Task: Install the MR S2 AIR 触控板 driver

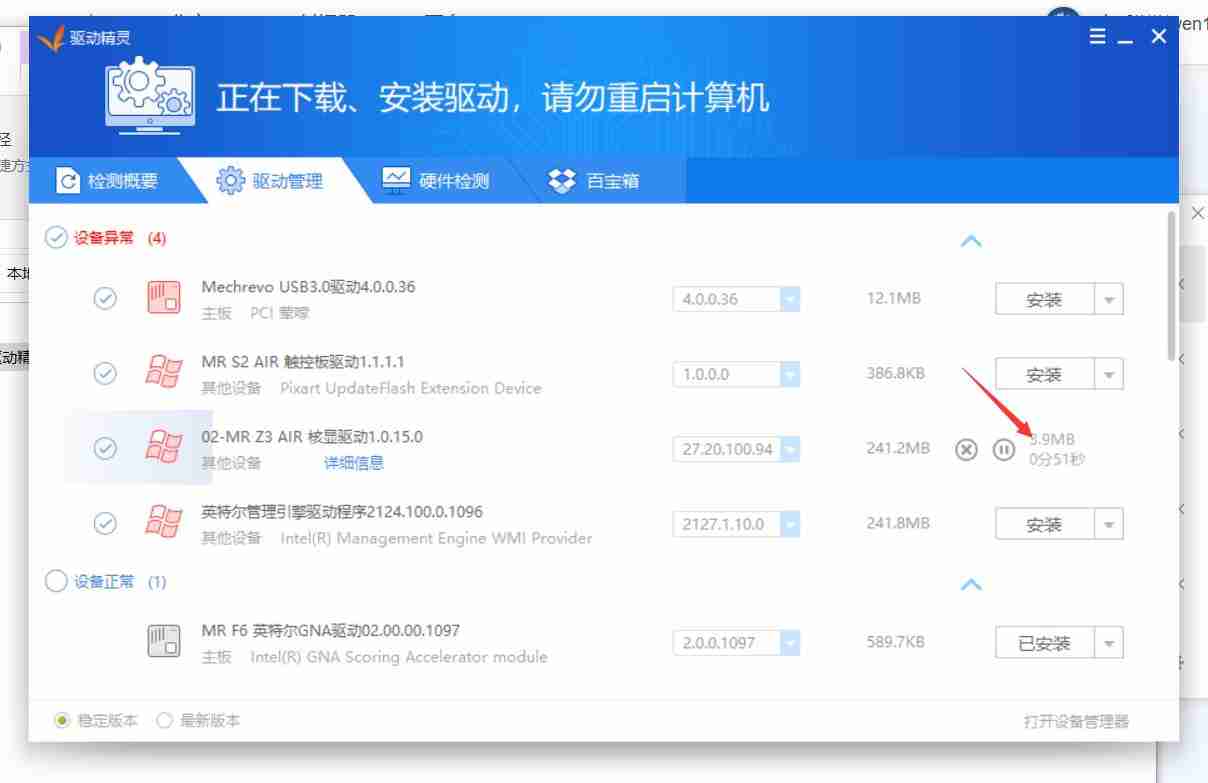Action: pos(1044,375)
